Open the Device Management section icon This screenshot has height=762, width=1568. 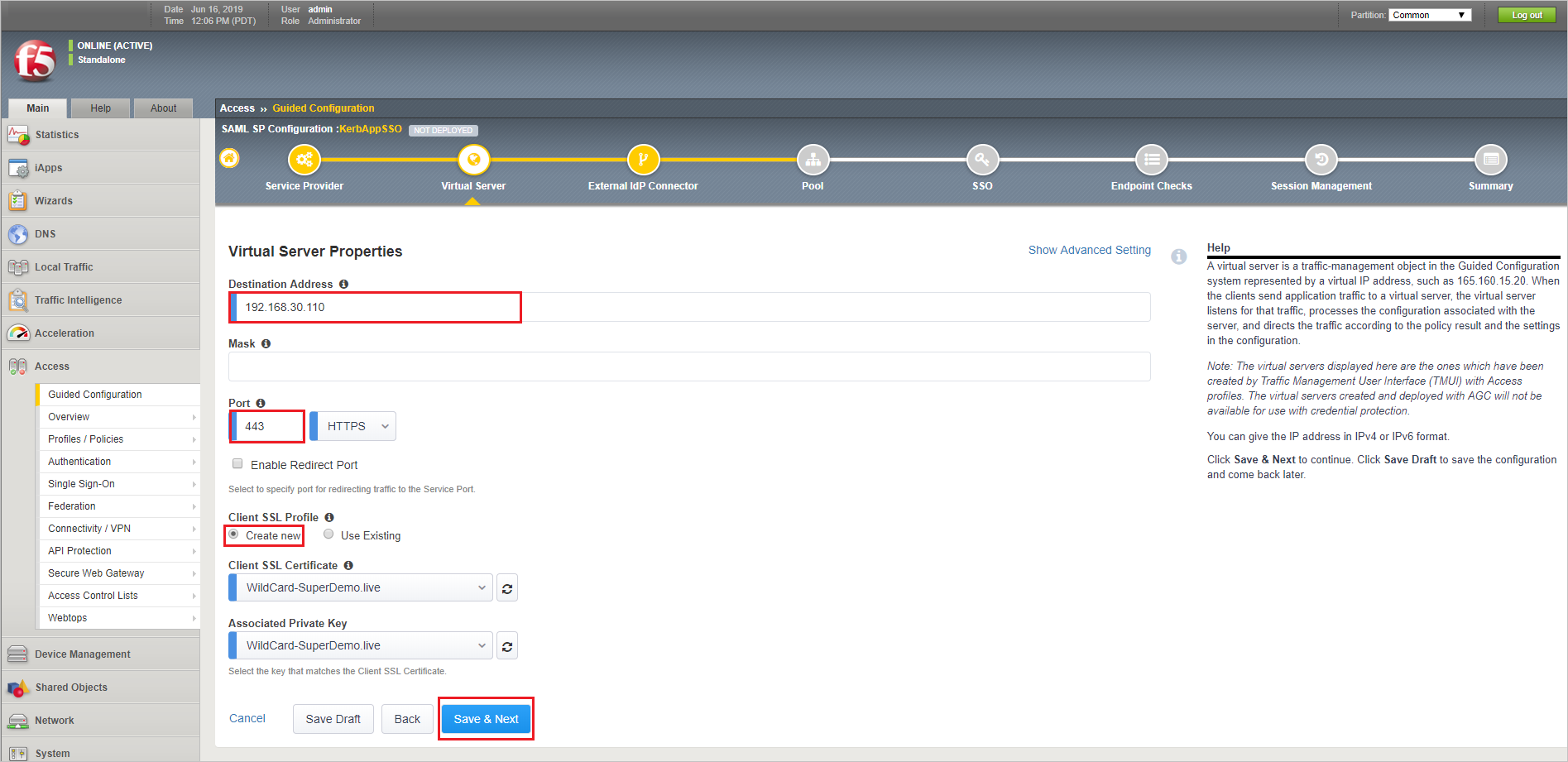(x=18, y=654)
